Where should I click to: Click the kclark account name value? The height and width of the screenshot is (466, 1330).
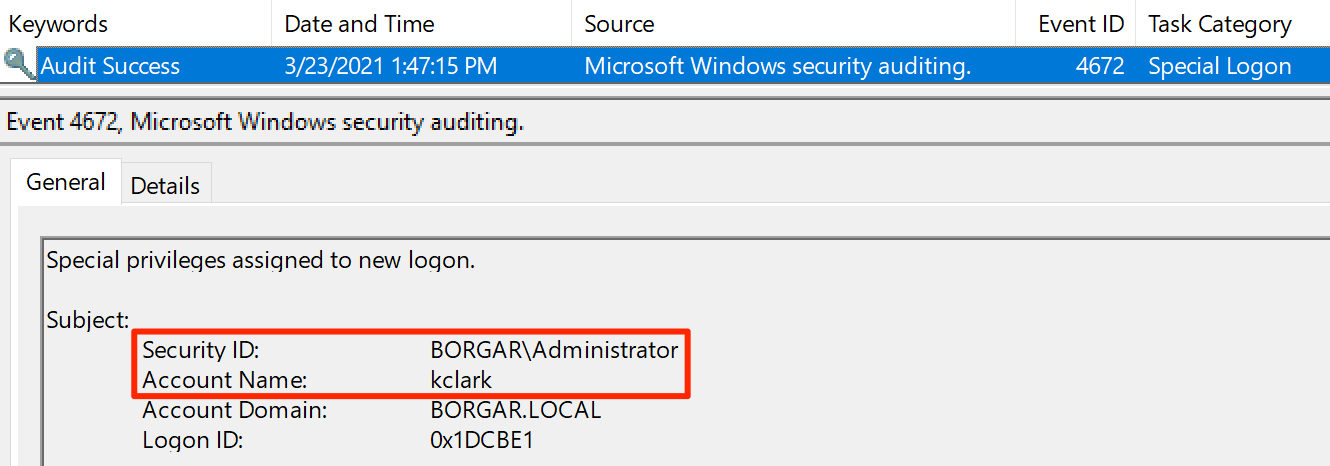pos(461,380)
